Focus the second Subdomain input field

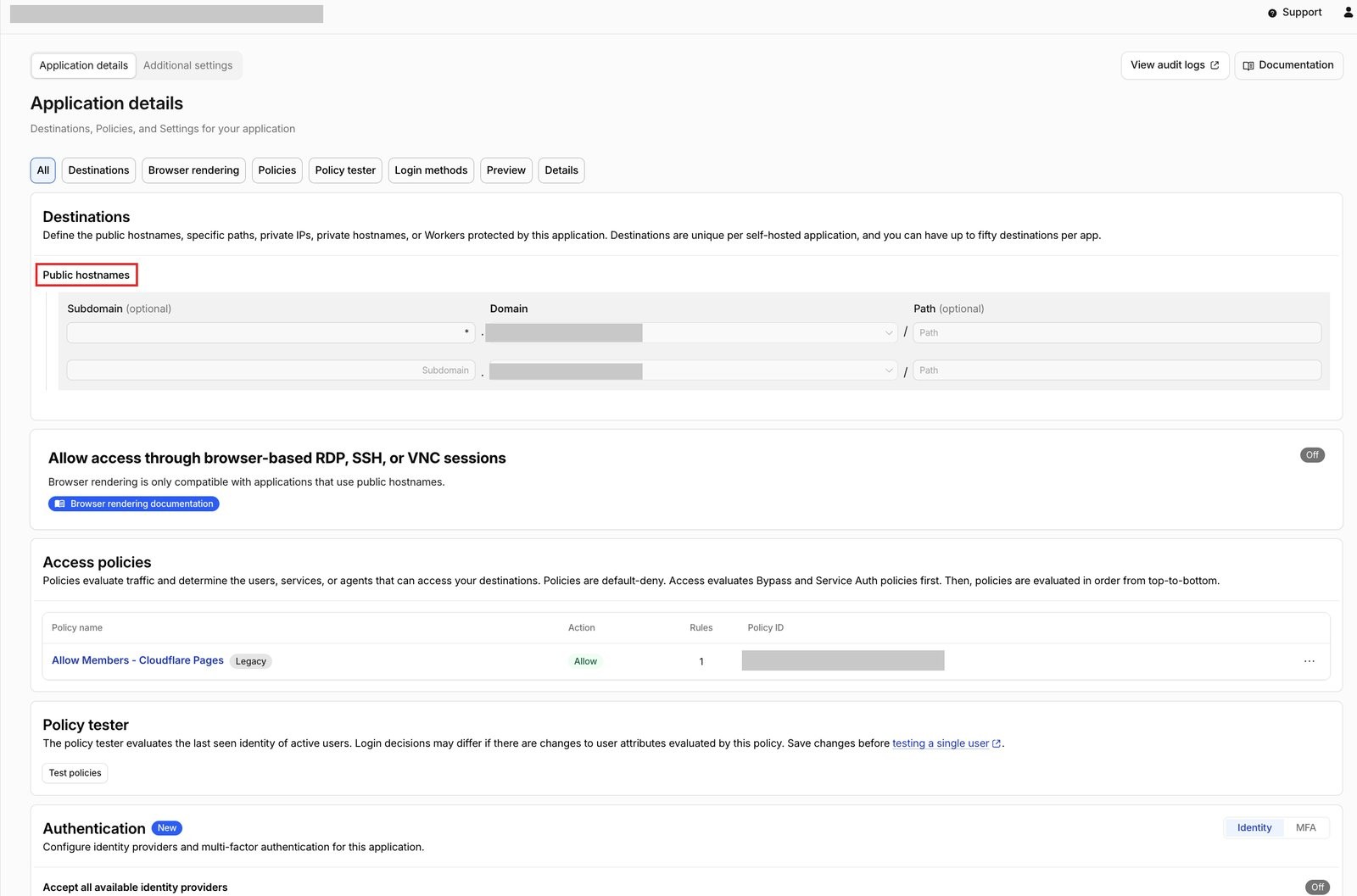[271, 370]
